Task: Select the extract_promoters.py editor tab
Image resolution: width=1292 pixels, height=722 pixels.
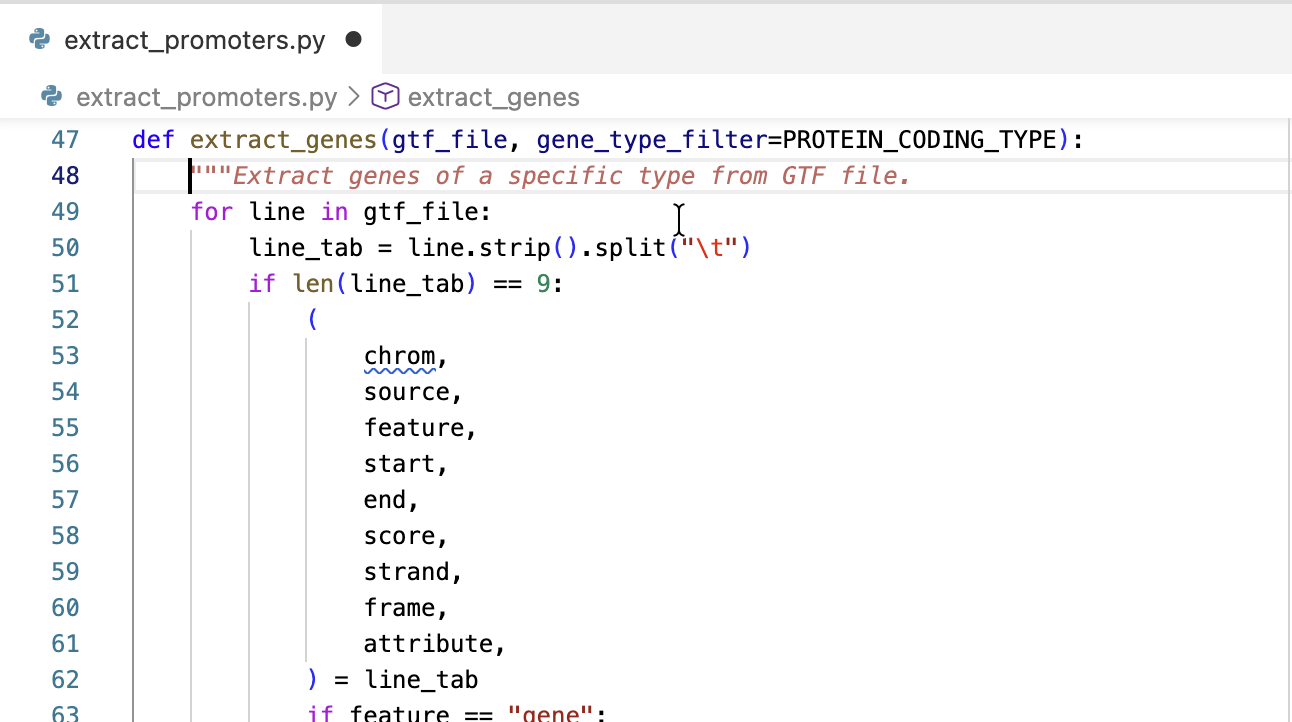Action: [x=194, y=40]
